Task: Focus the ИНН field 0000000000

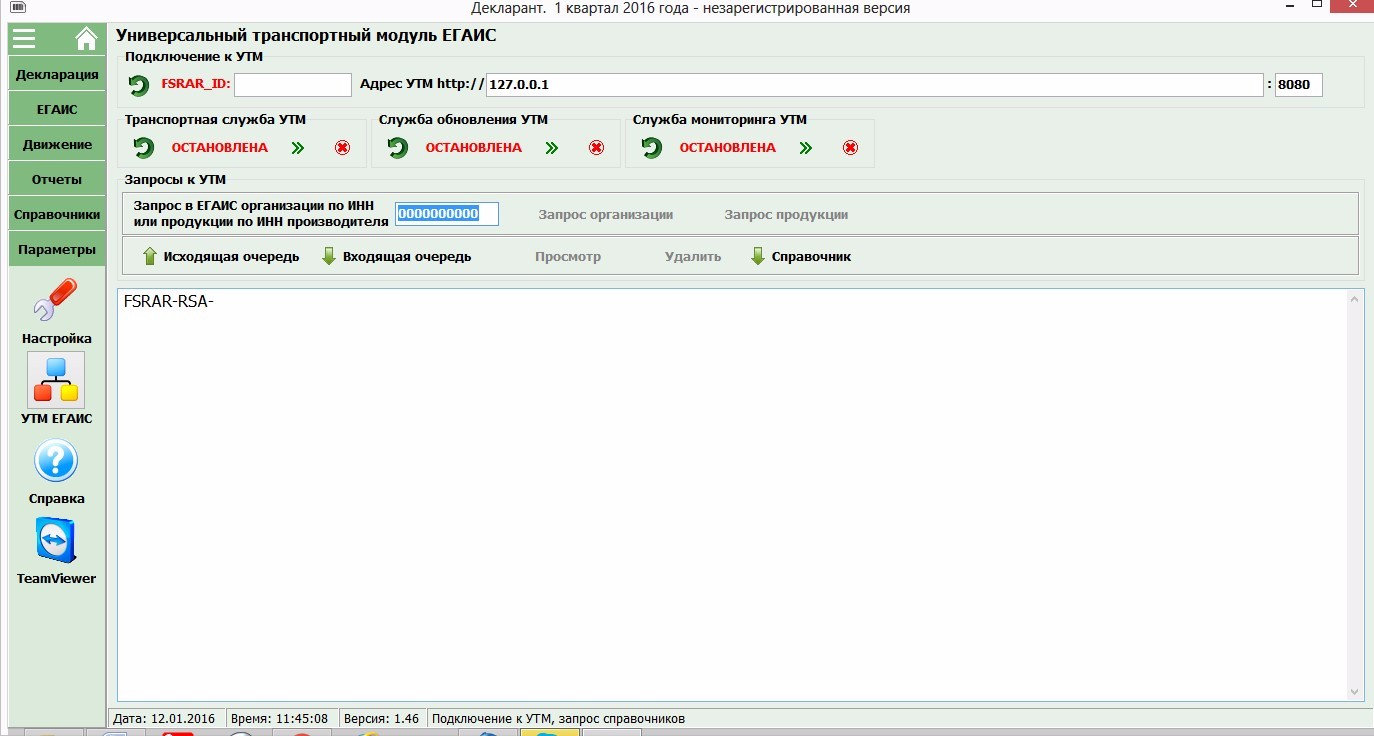Action: [447, 213]
